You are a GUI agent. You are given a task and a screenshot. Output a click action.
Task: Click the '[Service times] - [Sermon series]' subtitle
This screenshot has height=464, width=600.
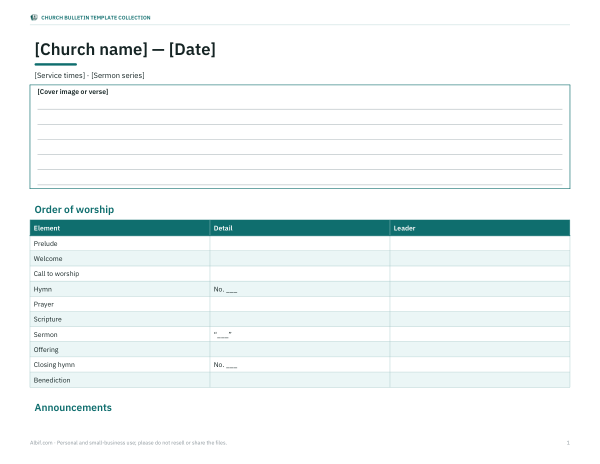click(90, 75)
